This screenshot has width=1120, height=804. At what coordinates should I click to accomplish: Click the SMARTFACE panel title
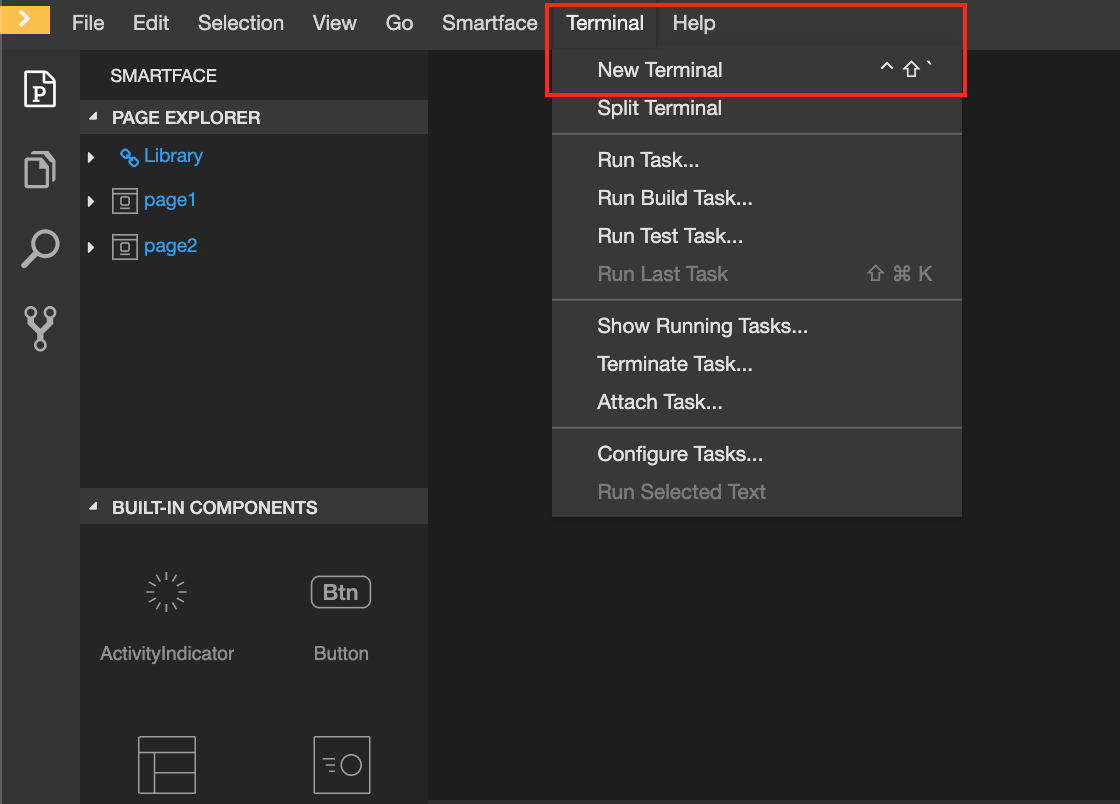[164, 76]
